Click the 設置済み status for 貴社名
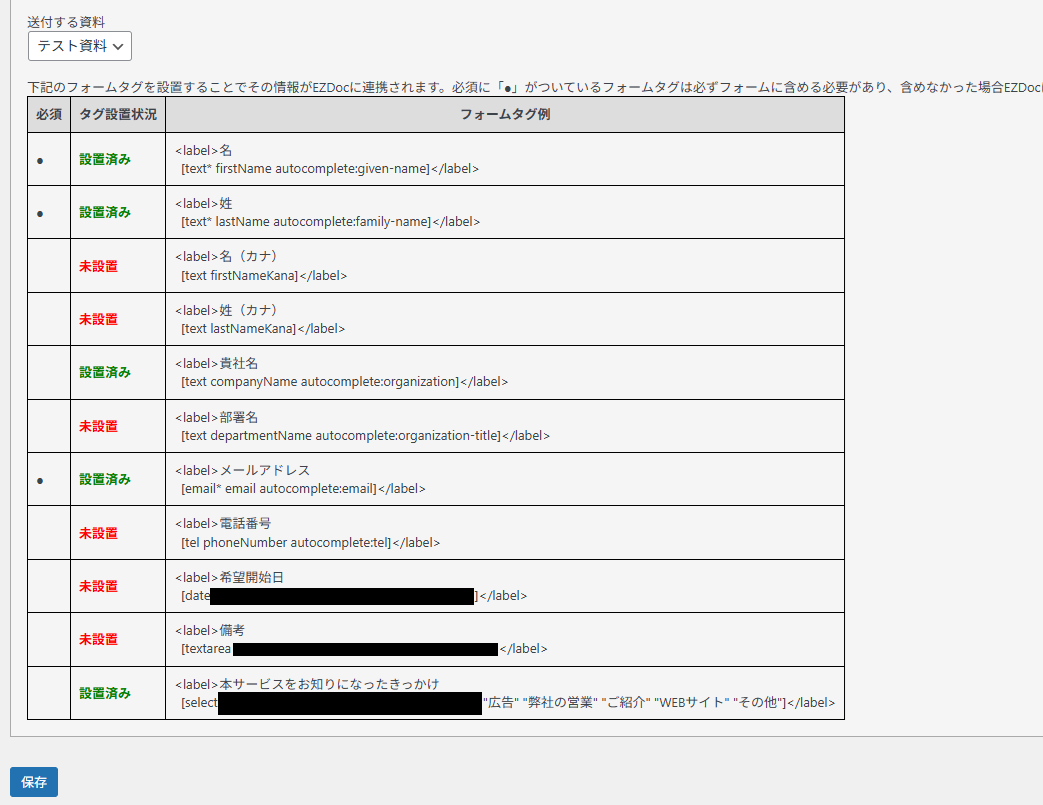 (104, 371)
